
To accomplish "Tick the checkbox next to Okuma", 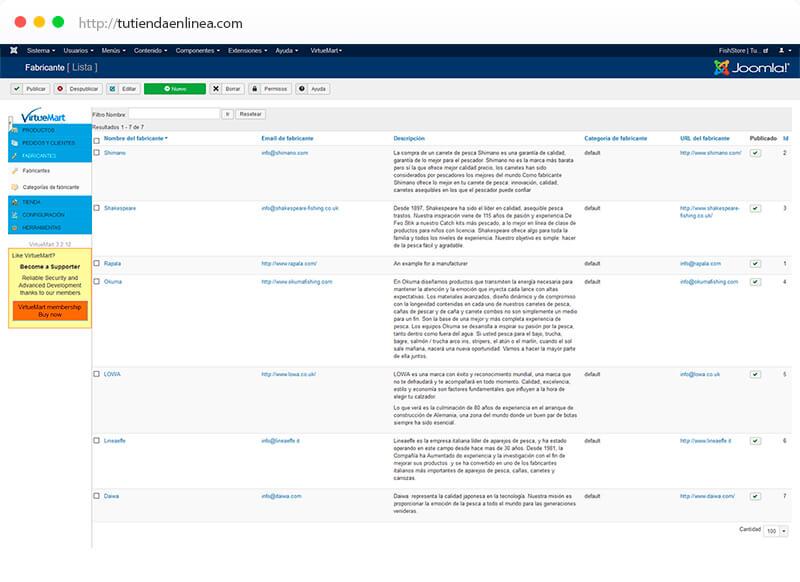I will tap(97, 282).
